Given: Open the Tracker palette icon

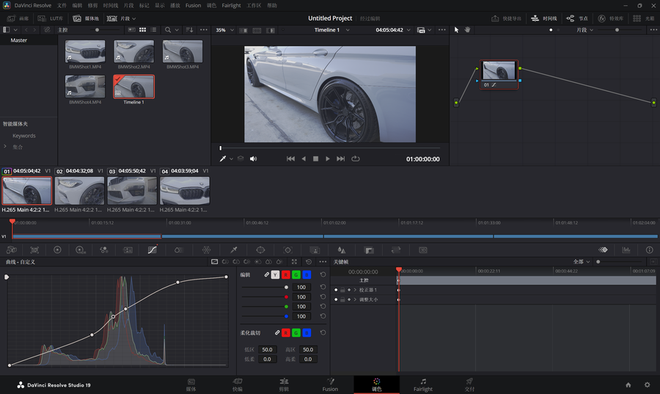Looking at the screenshot, I should [288, 250].
